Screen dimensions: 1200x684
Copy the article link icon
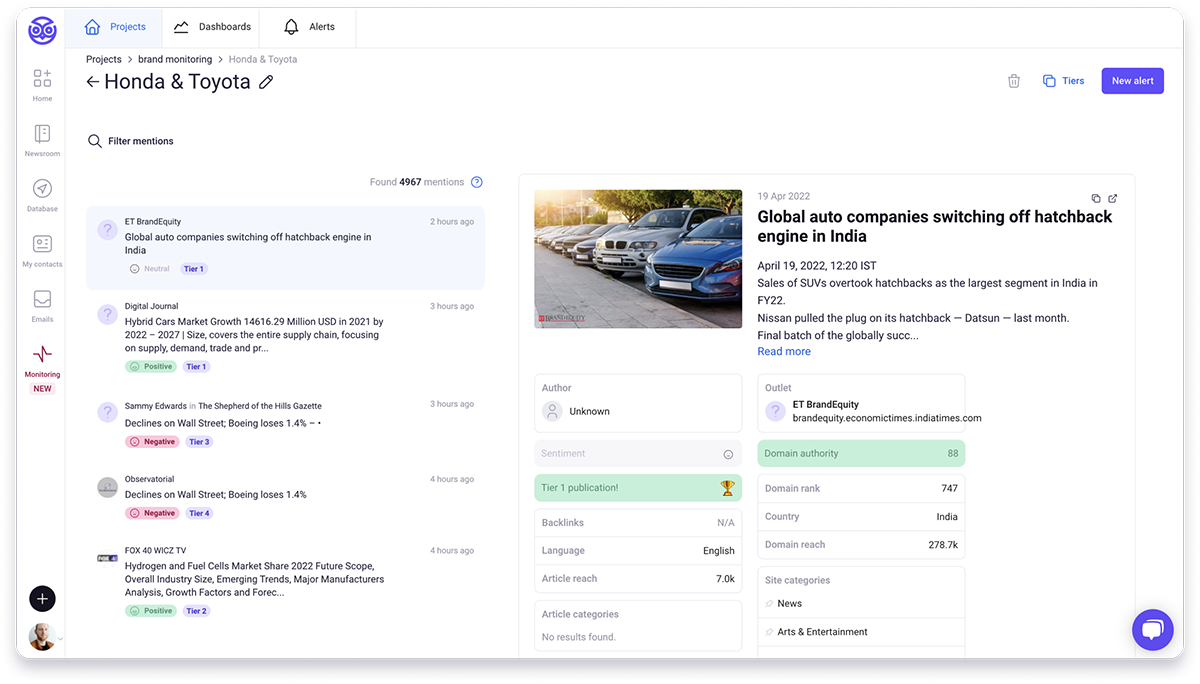point(1096,198)
